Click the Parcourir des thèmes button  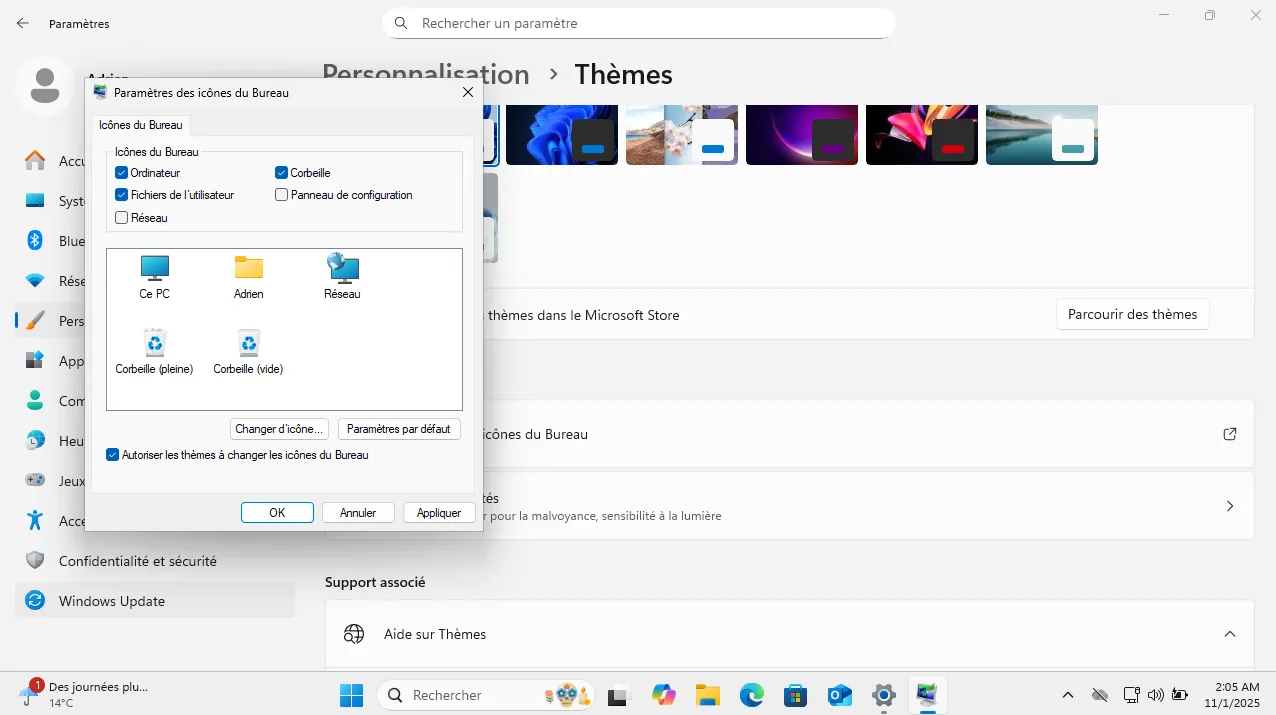[x=1131, y=314]
